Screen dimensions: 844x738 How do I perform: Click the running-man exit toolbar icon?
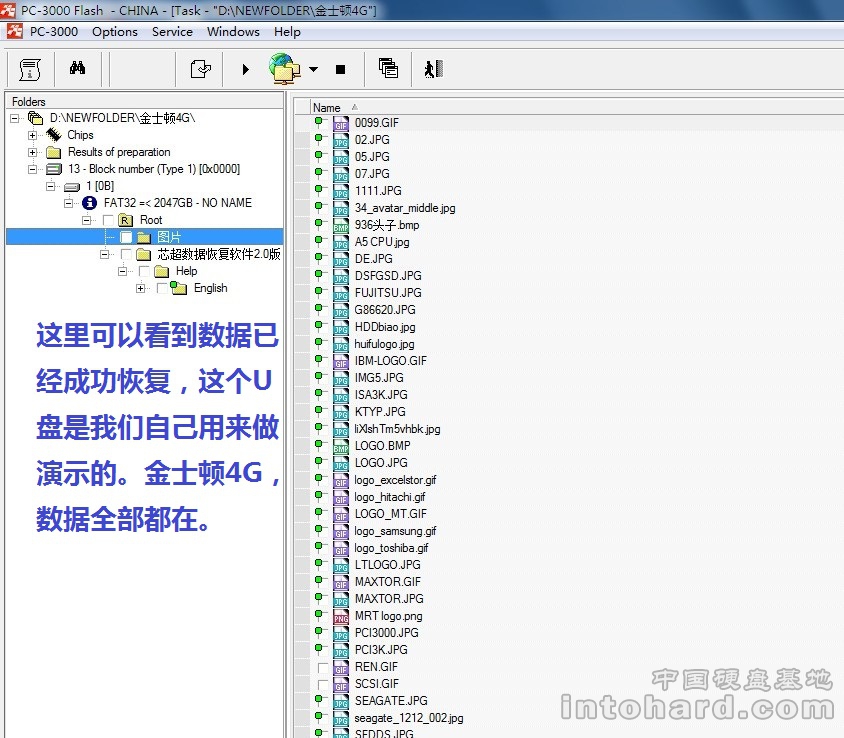coord(434,69)
